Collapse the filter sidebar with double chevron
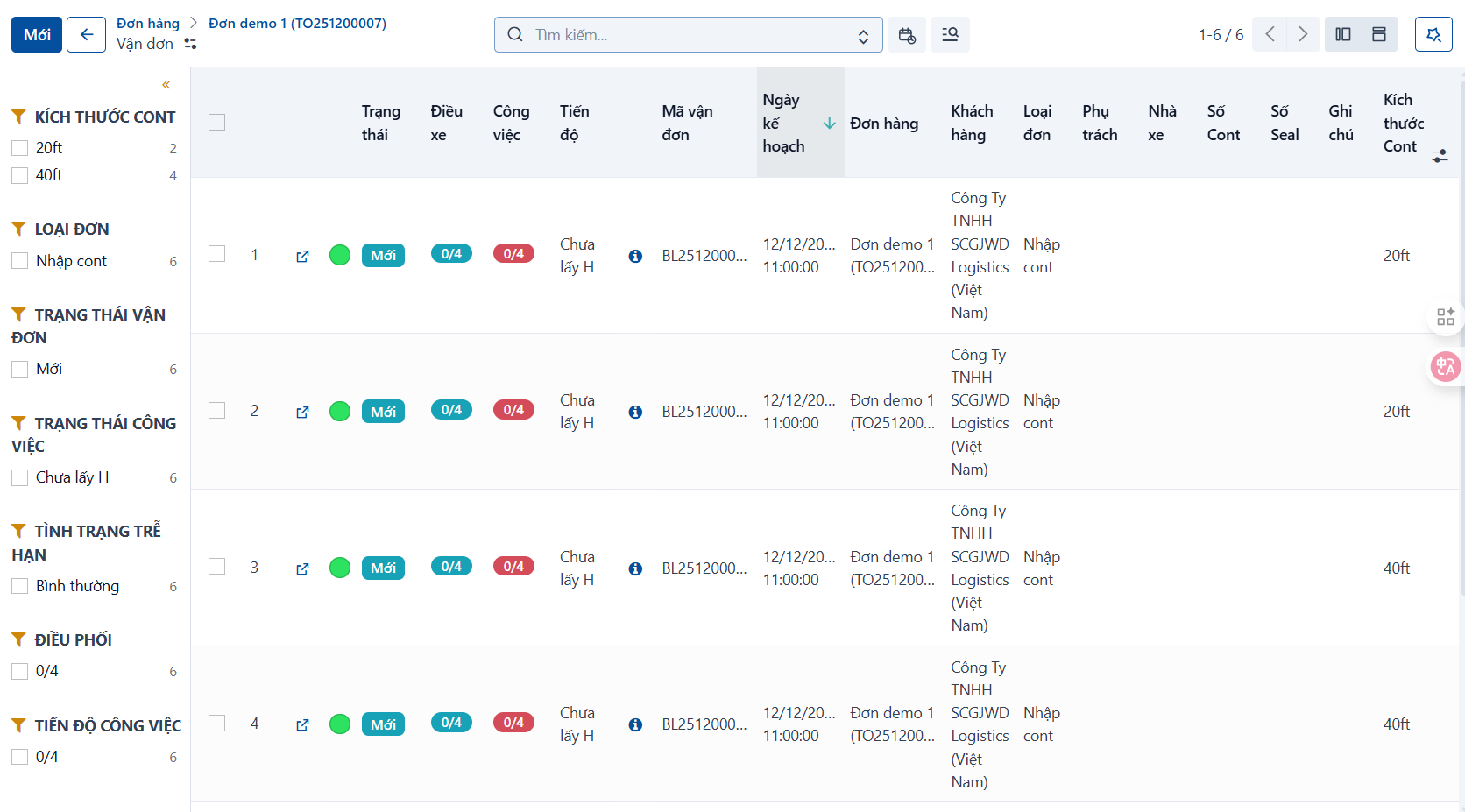 (x=166, y=85)
